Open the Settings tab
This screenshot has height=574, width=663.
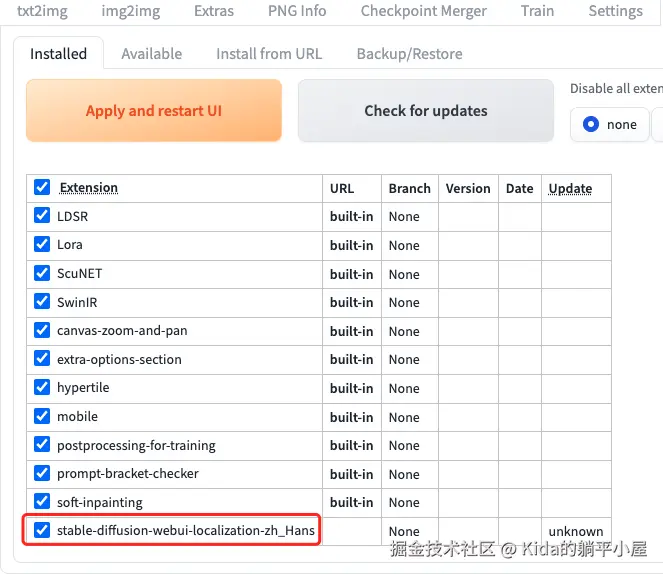[x=615, y=11]
